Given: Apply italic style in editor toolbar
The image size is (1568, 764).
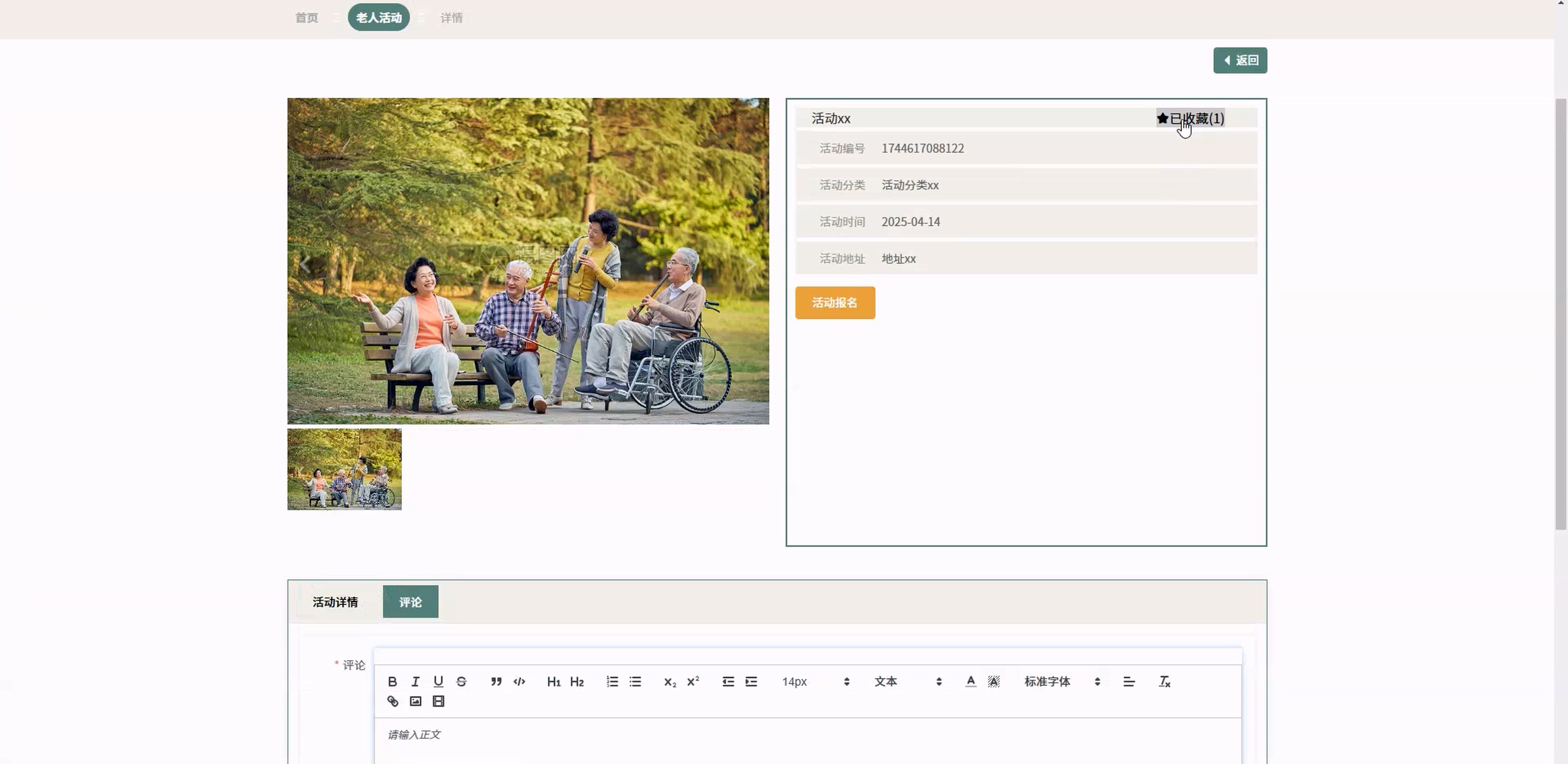Looking at the screenshot, I should 415,682.
